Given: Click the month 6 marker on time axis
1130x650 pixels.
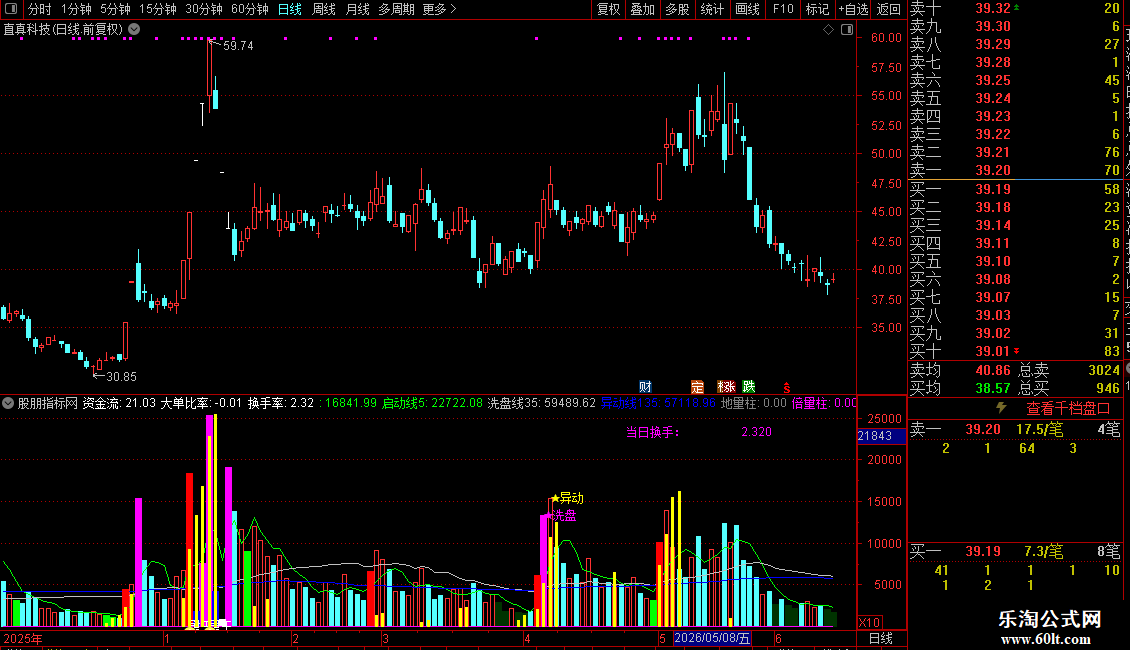Looking at the screenshot, I should coord(778,638).
